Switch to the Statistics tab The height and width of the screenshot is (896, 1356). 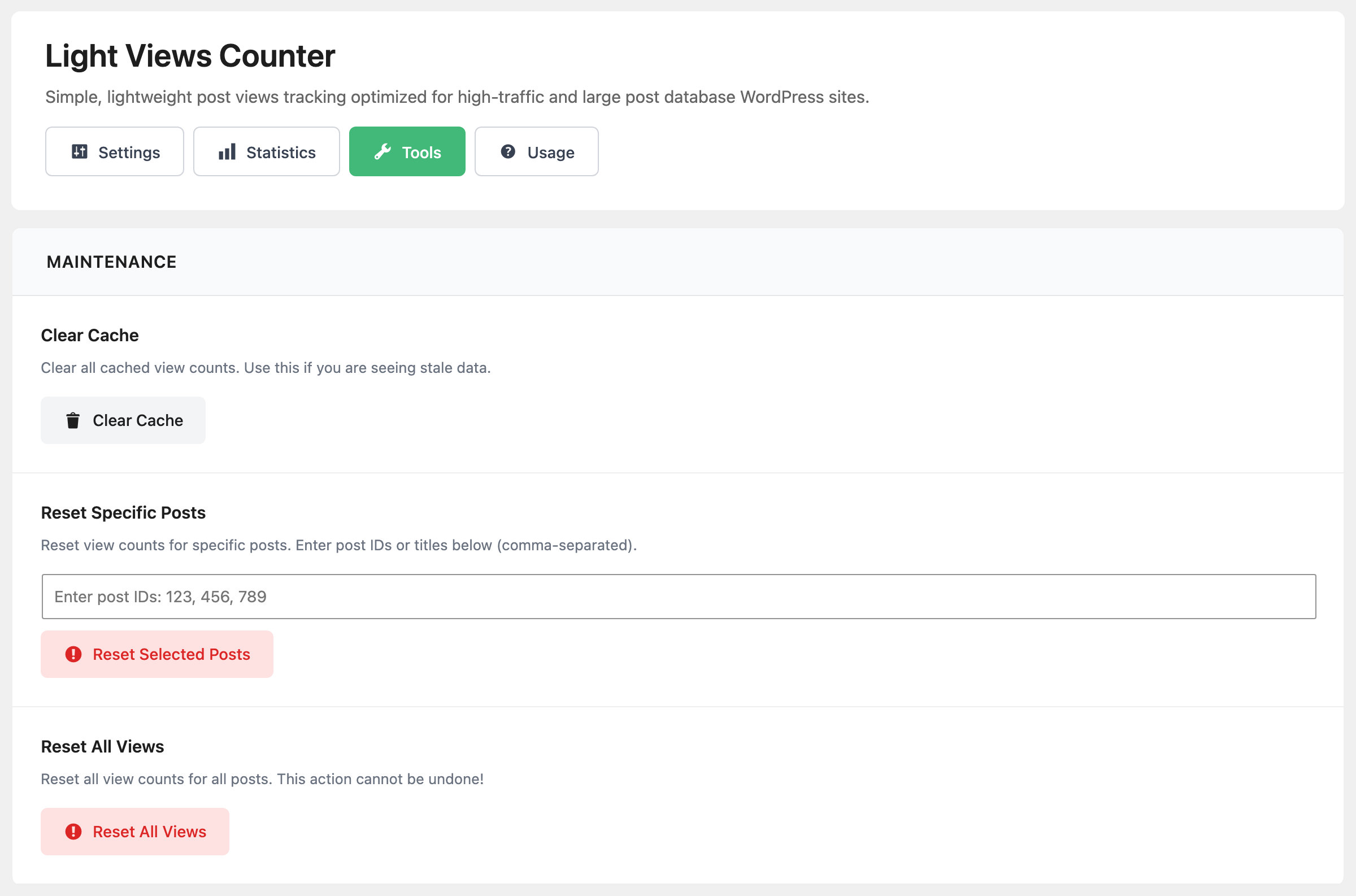[x=267, y=151]
